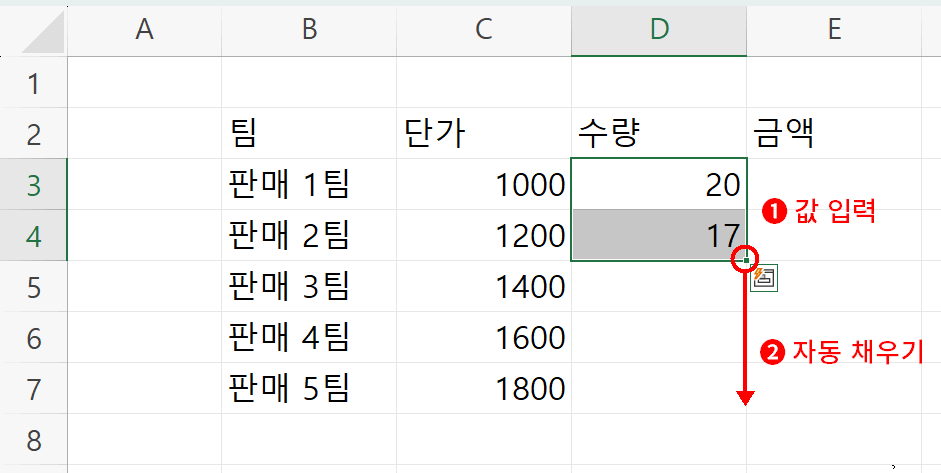
Task: Click the quantity cell showing 20
Action: (x=659, y=184)
